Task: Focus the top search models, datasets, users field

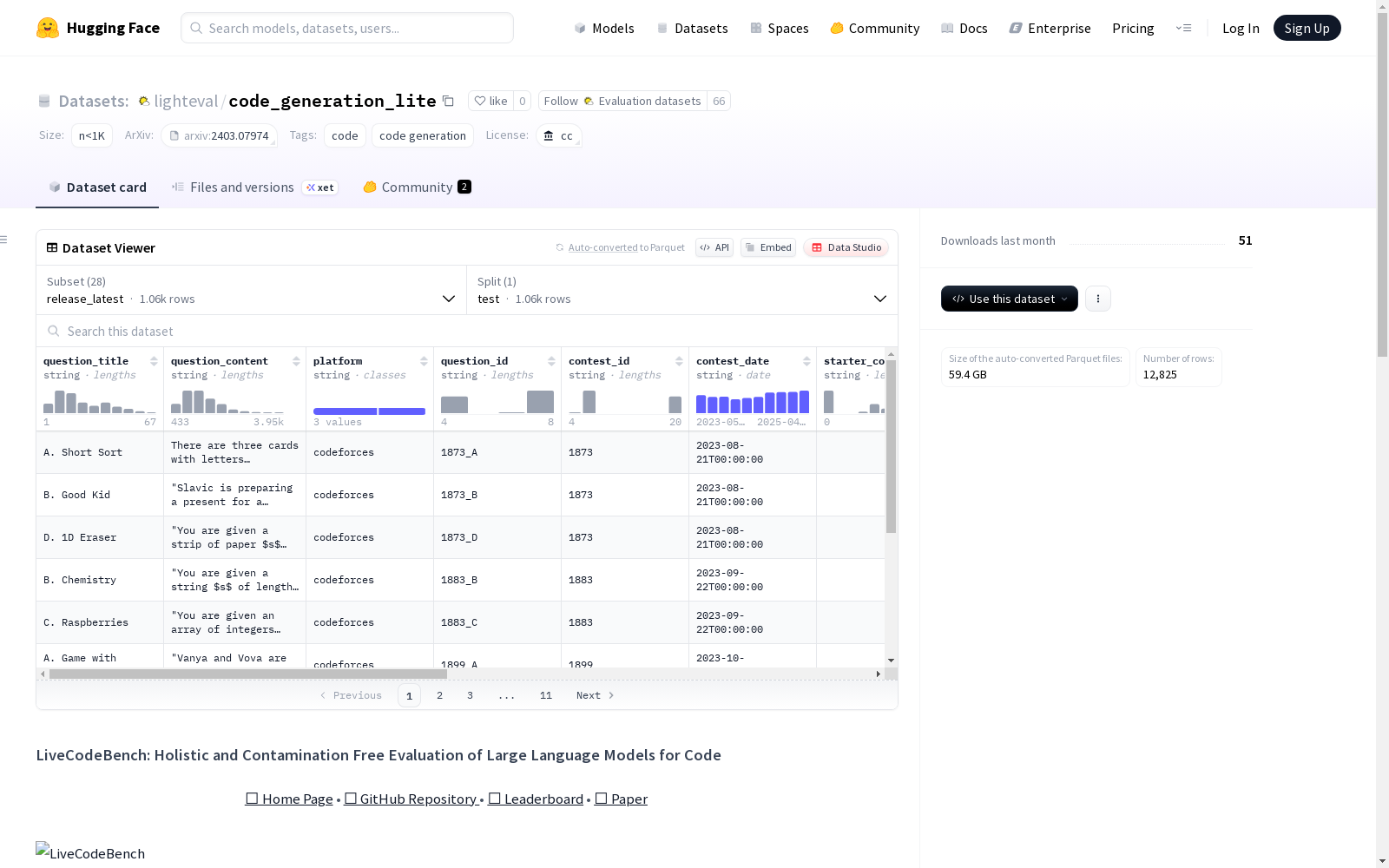Action: [347, 28]
